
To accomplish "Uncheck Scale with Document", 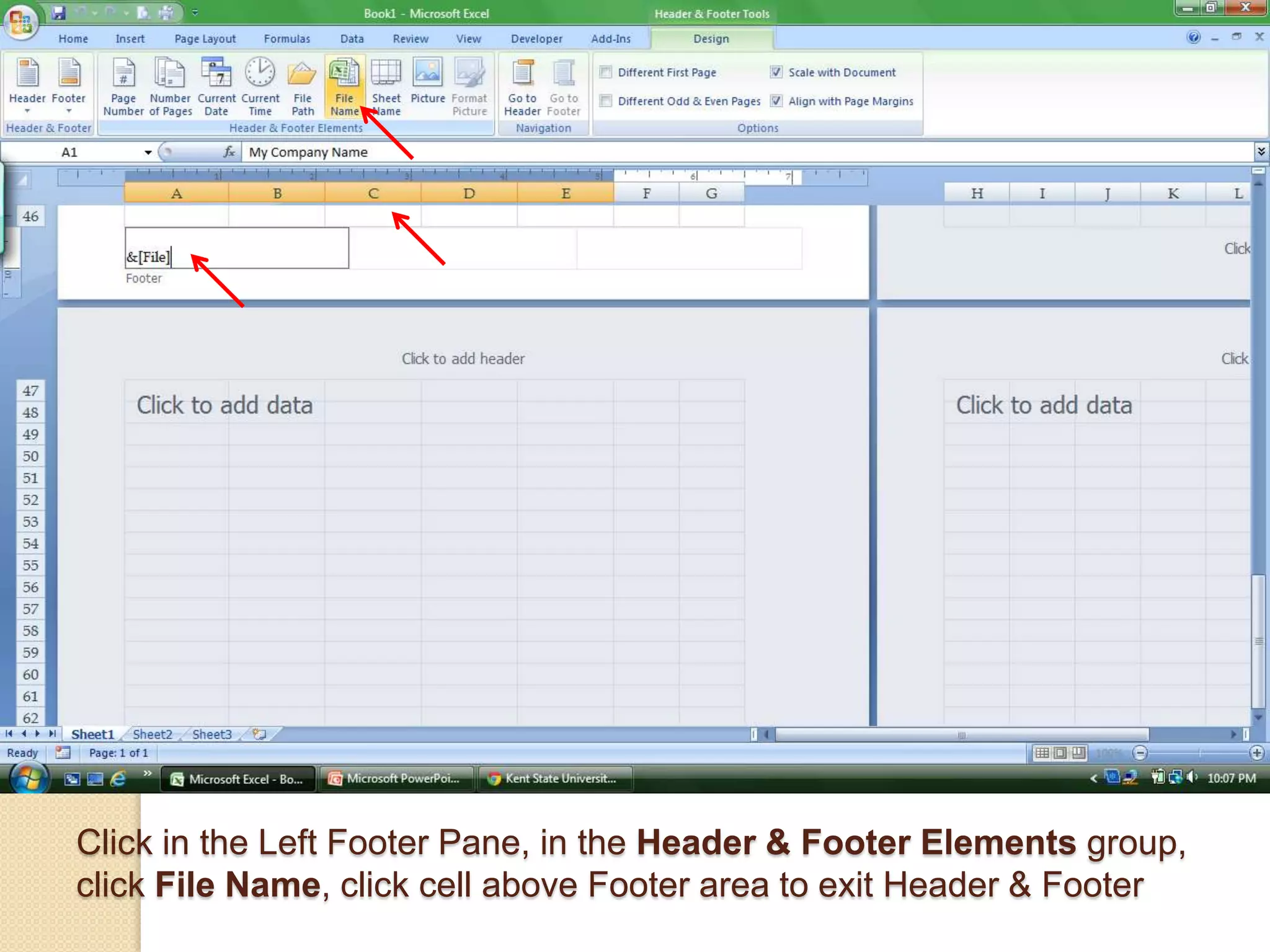I will 776,73.
